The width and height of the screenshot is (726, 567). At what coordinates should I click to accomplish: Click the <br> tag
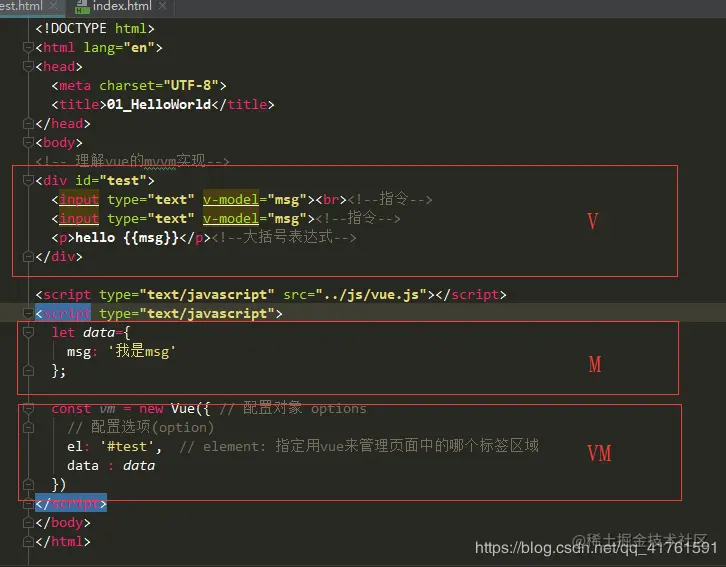click(331, 199)
